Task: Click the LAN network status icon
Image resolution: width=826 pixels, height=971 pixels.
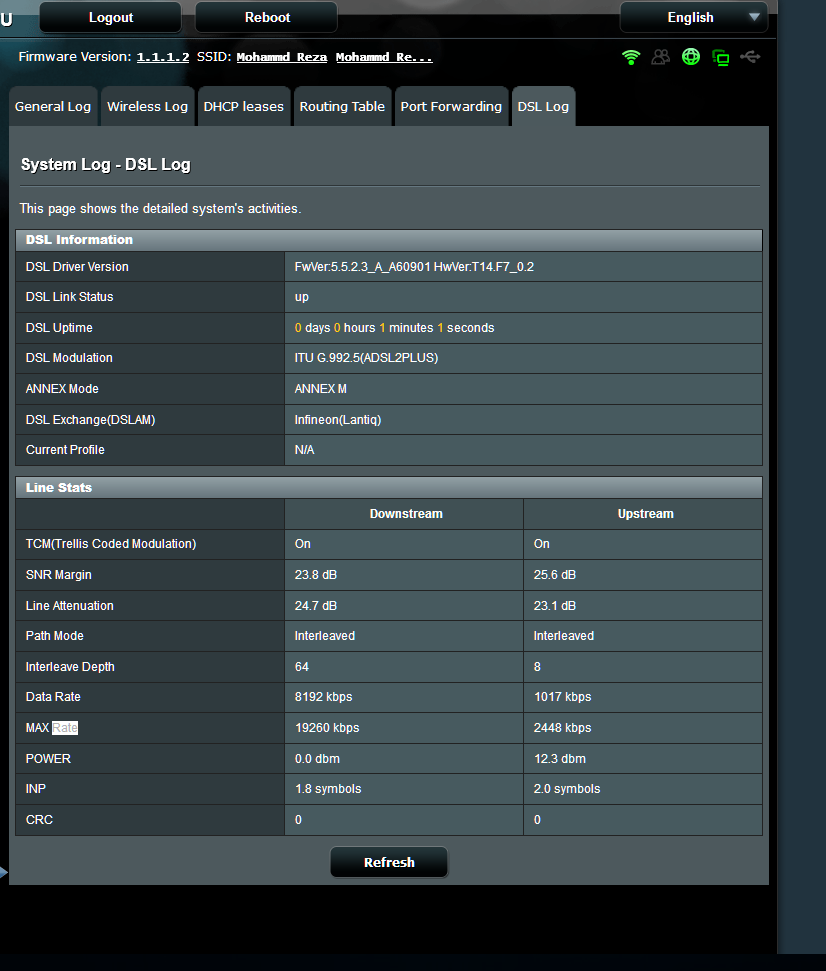Action: (720, 58)
